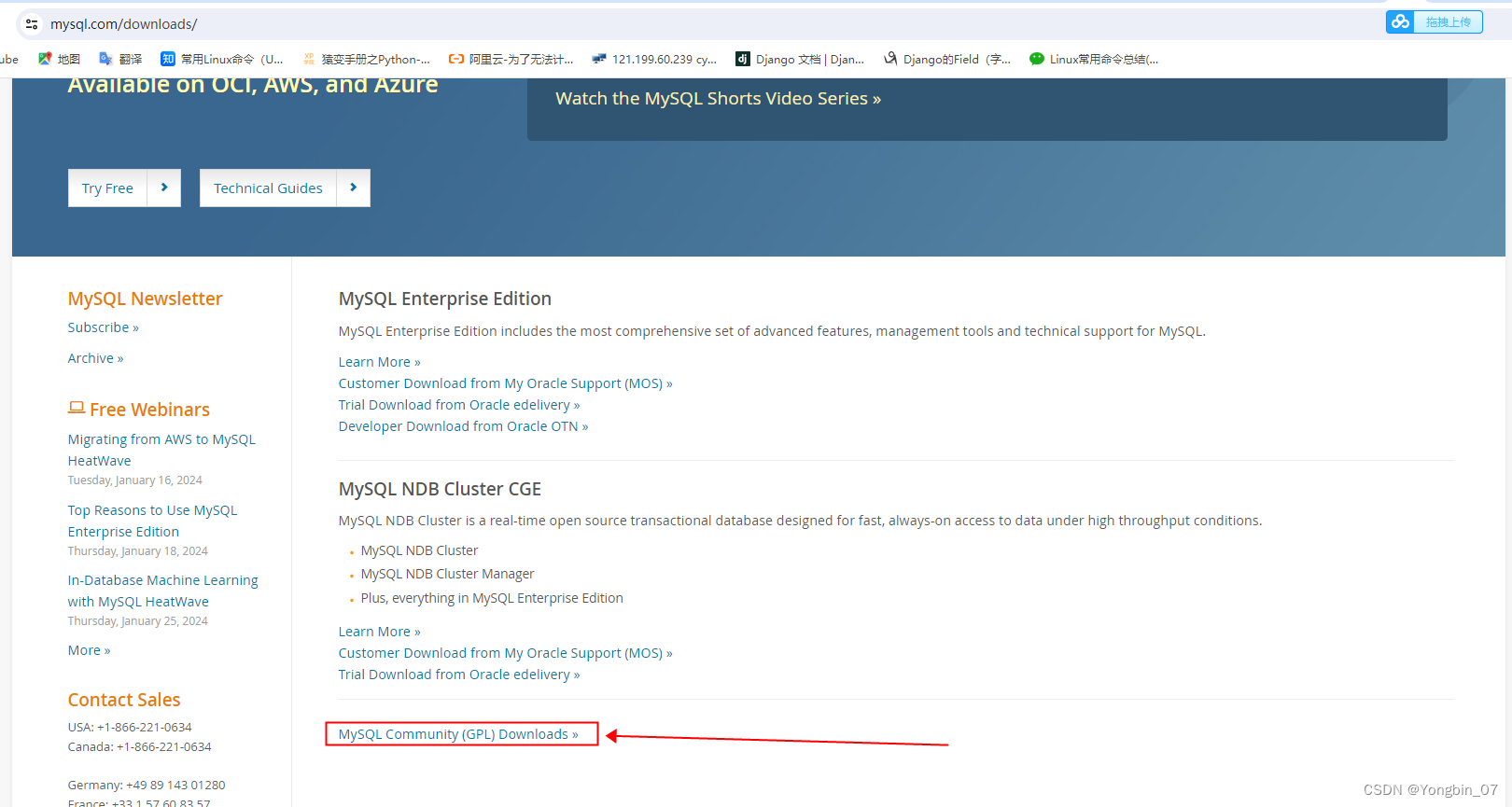1512x807 pixels.
Task: Open the Zhihu Linux commands bookmark
Action: (x=222, y=59)
